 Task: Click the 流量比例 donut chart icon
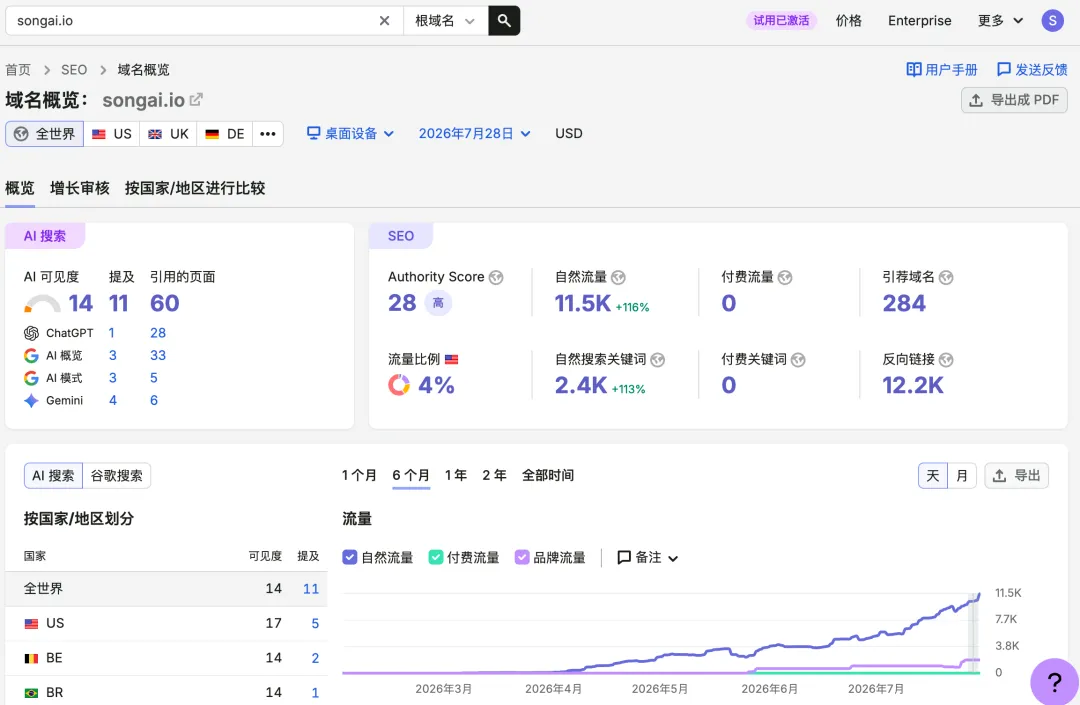tap(399, 385)
